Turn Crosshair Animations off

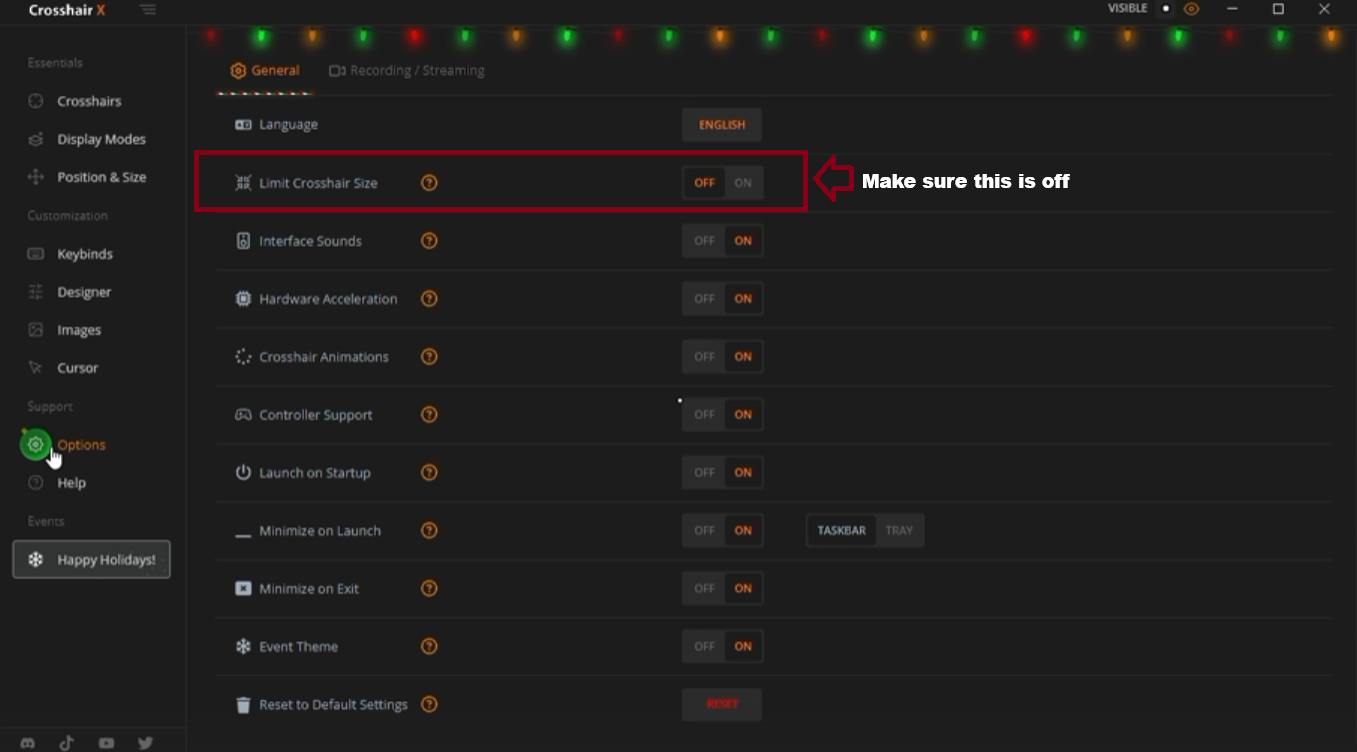click(704, 357)
